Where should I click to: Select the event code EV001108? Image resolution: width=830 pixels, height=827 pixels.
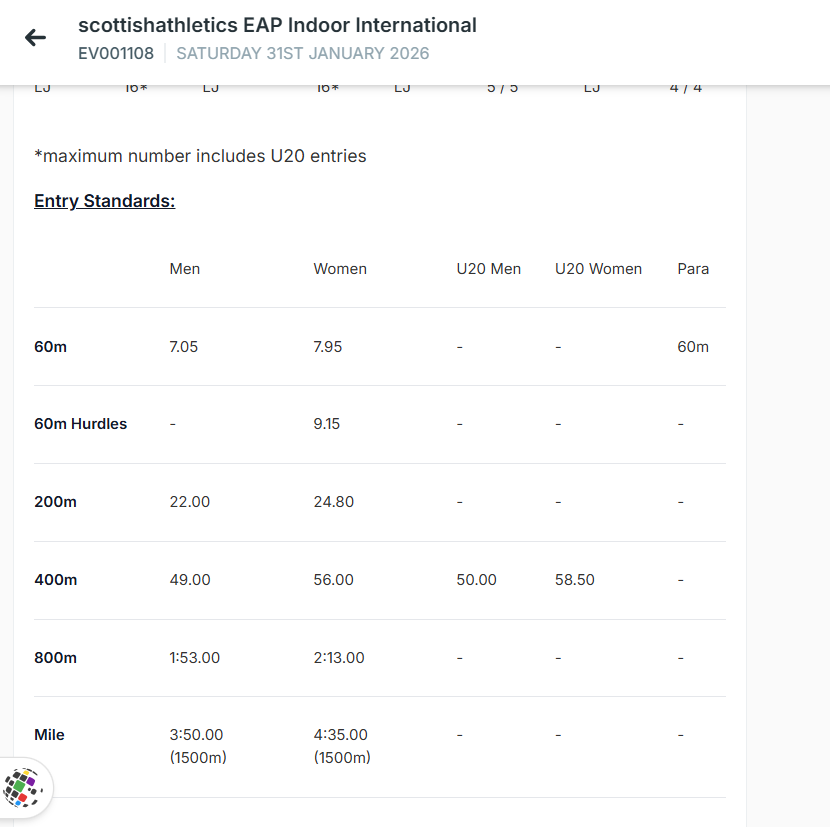click(x=116, y=53)
